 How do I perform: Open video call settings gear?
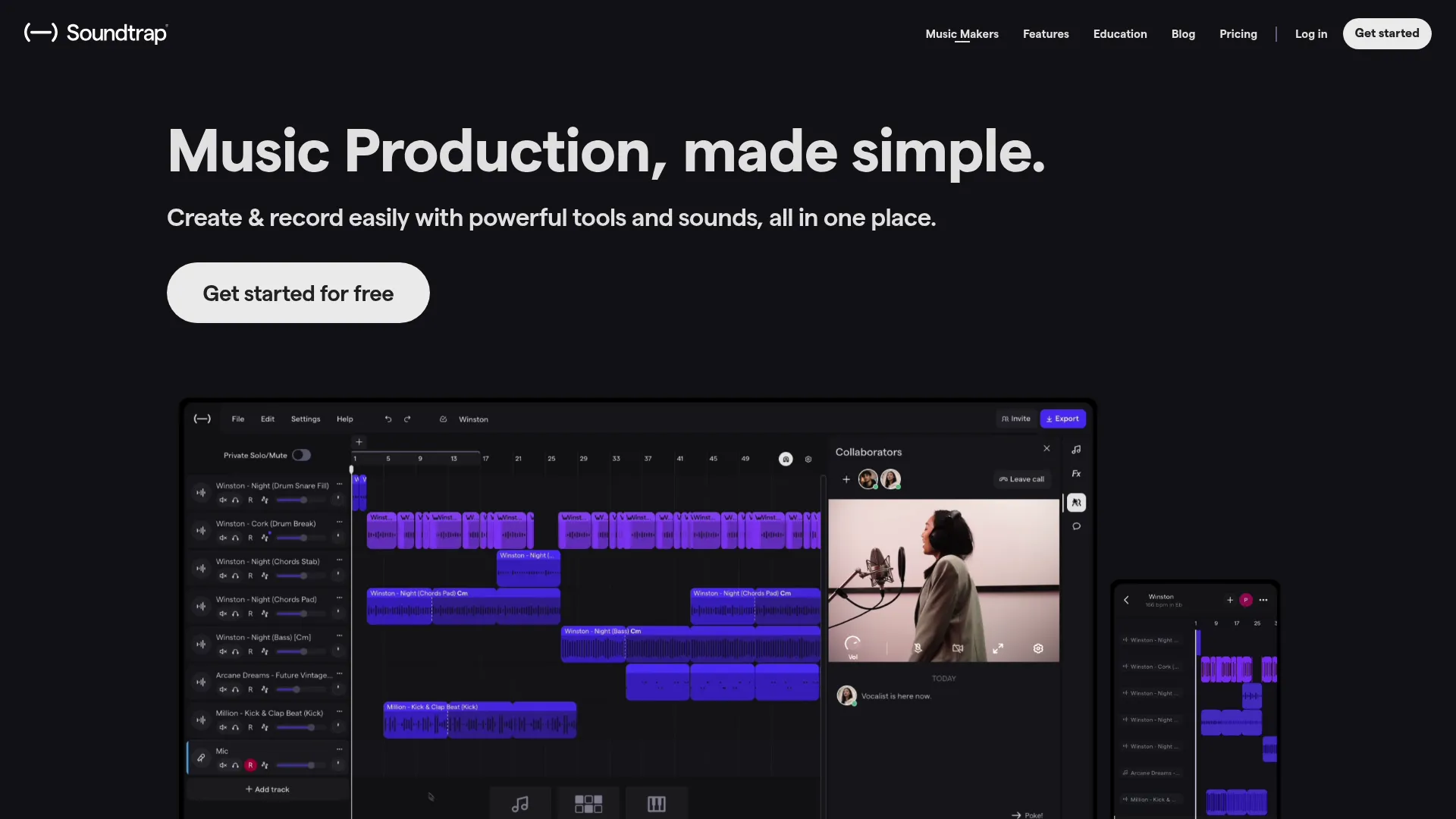coord(1038,648)
